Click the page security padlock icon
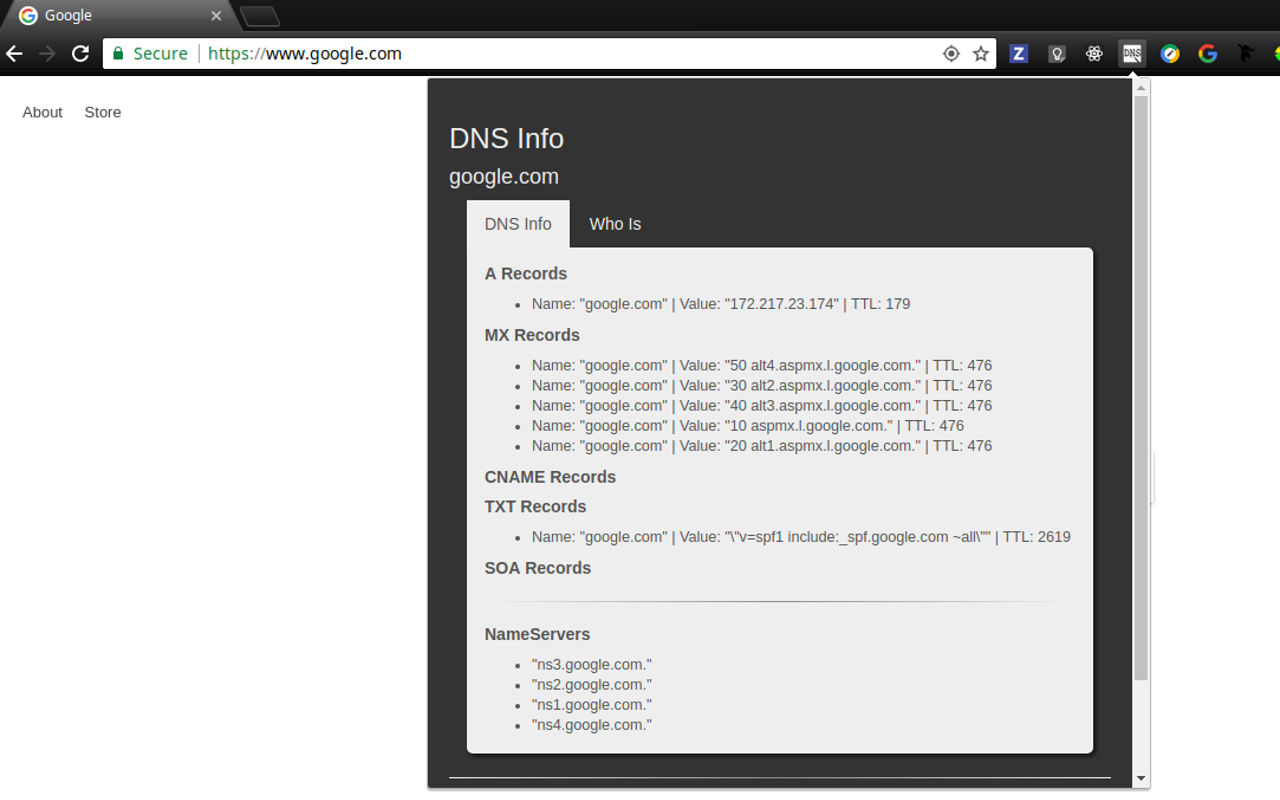 pos(117,53)
